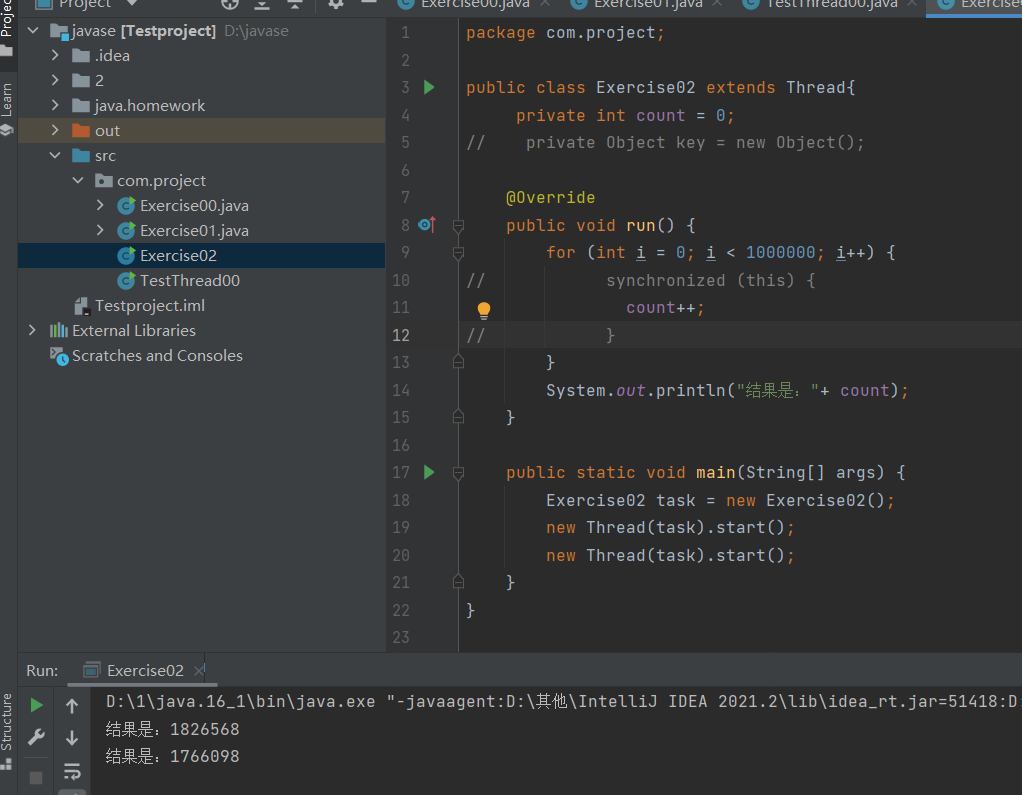The width and height of the screenshot is (1022, 795).
Task: Select Exercise02 in the project tree
Action: (202, 256)
